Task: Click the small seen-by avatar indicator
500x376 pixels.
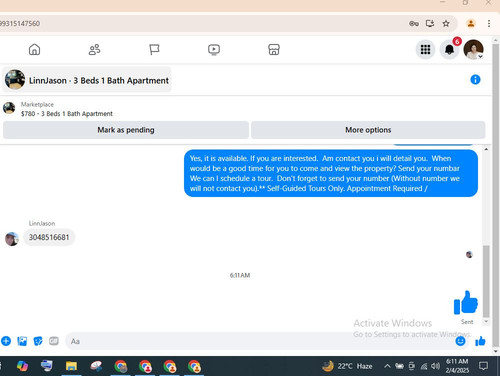Action: point(469,255)
